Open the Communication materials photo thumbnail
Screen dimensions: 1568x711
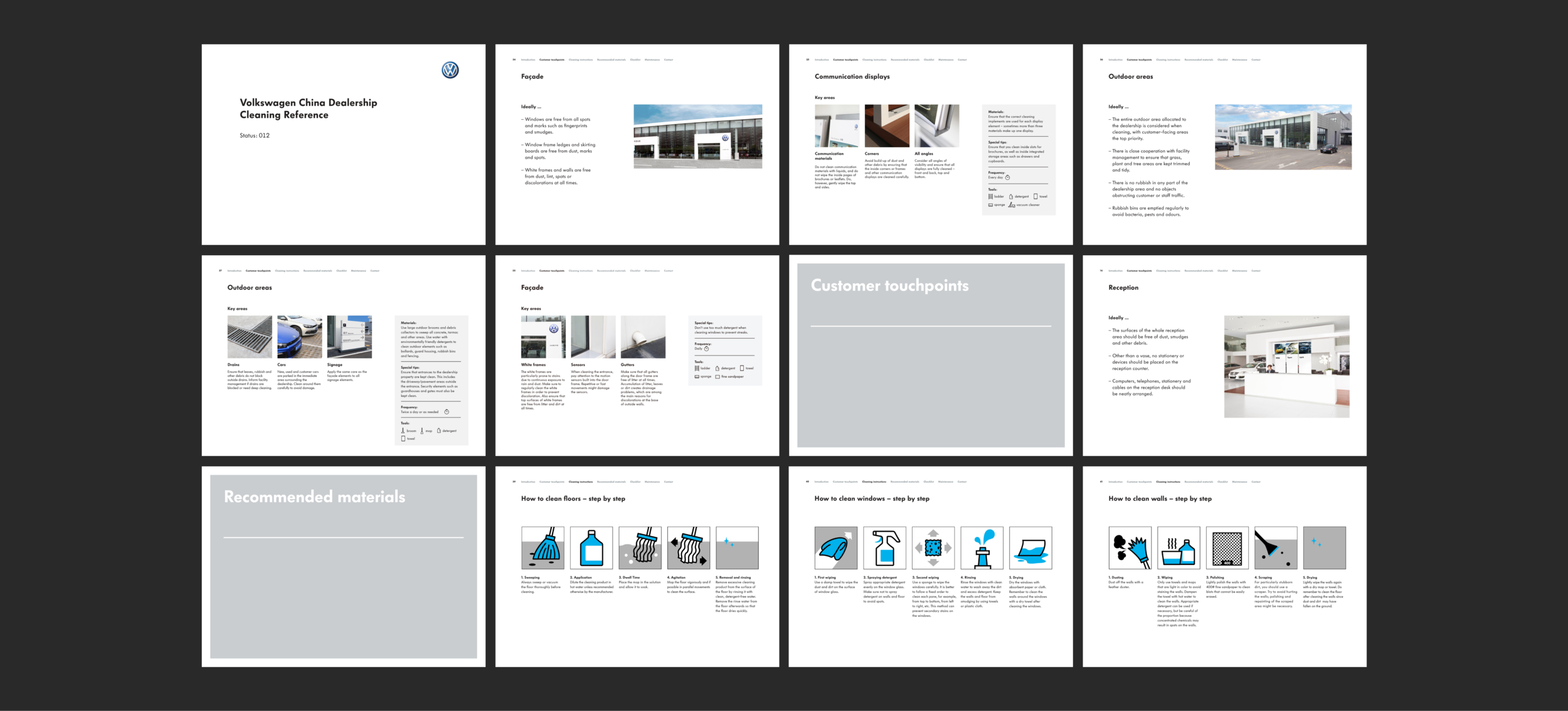[837, 126]
